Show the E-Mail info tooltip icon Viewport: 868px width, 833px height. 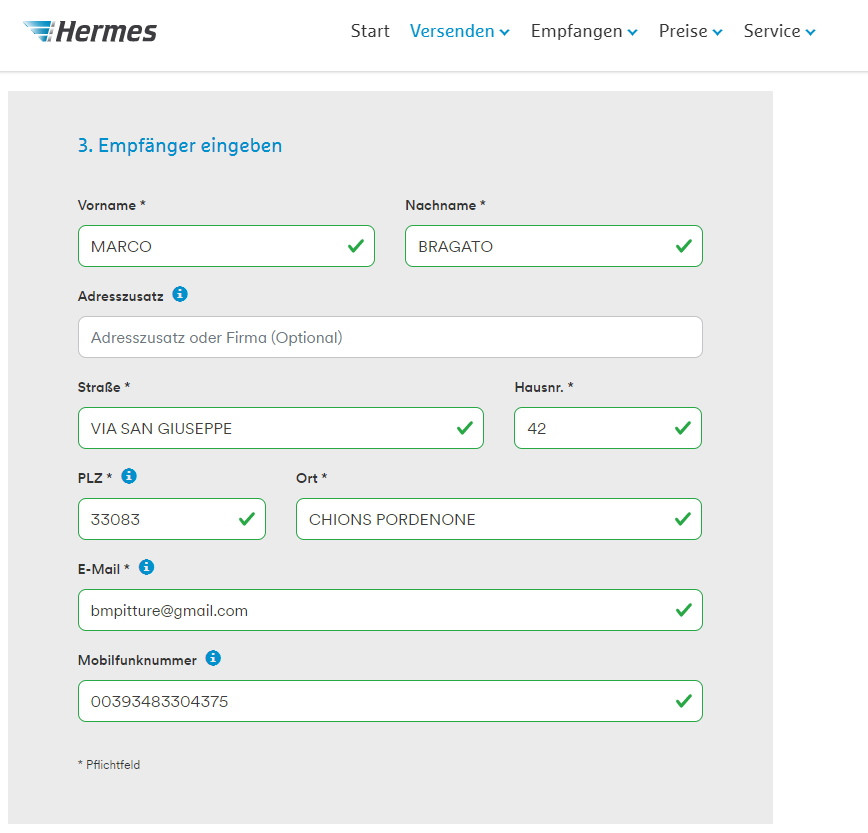coord(146,567)
